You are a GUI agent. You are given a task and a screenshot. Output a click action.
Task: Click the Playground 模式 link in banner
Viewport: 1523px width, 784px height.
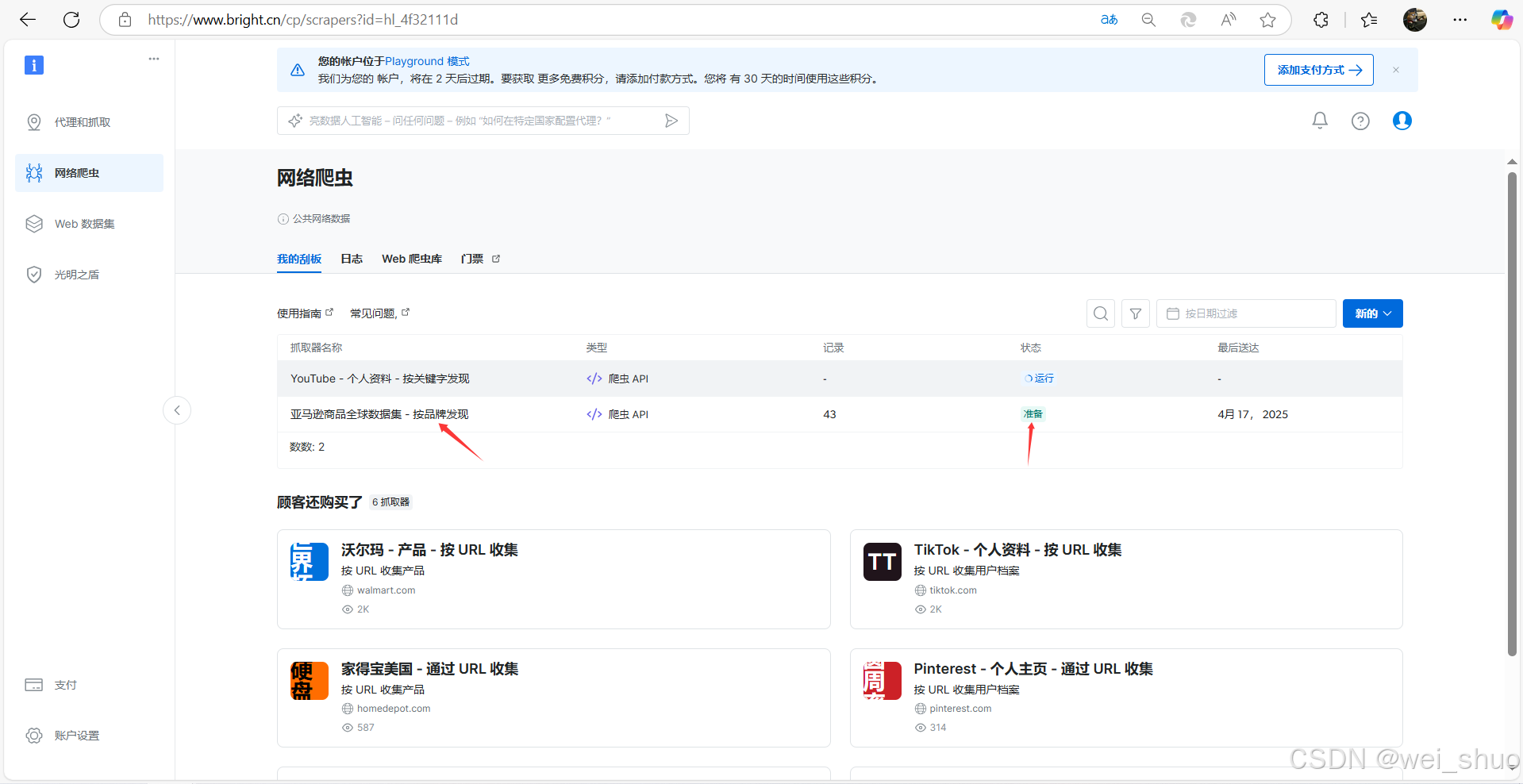(427, 61)
